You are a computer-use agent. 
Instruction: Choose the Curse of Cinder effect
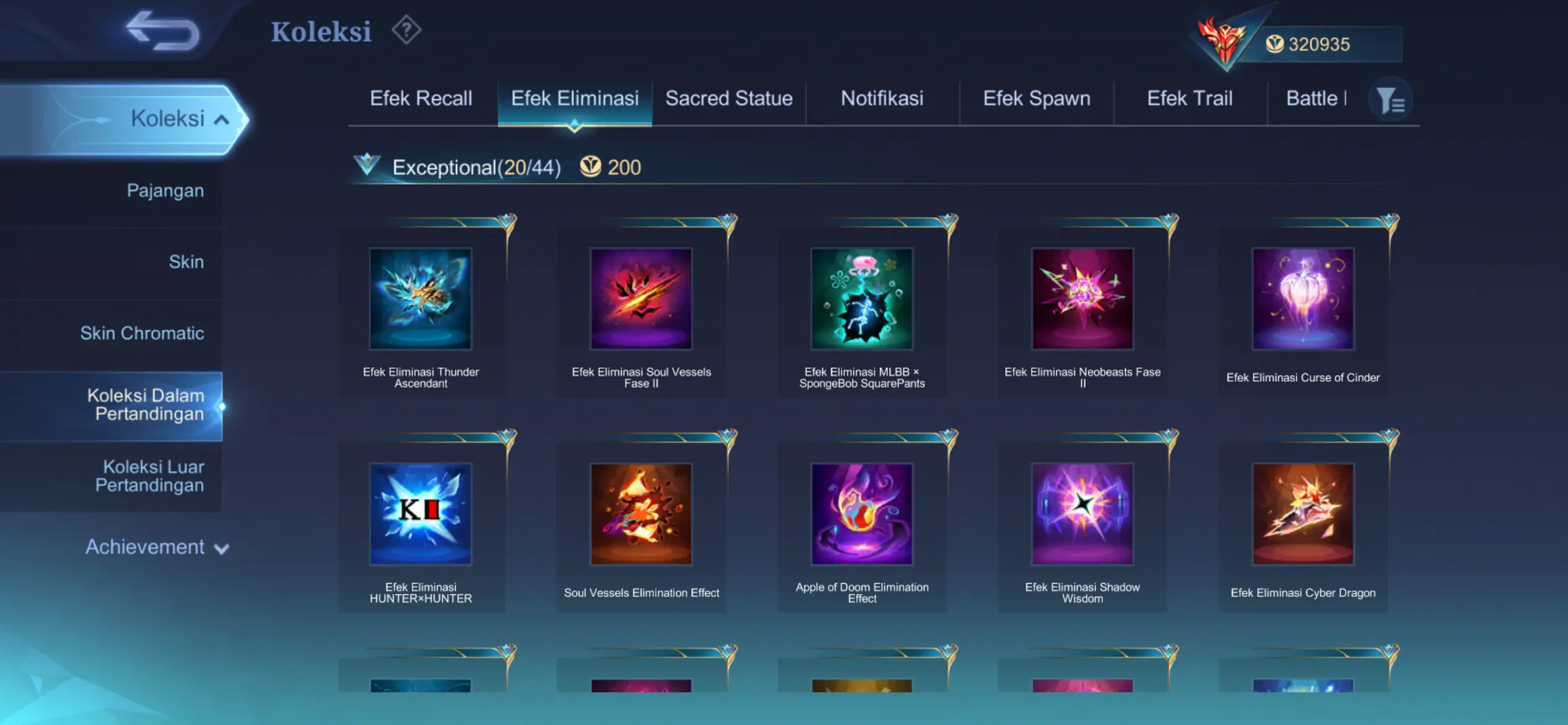(1303, 299)
